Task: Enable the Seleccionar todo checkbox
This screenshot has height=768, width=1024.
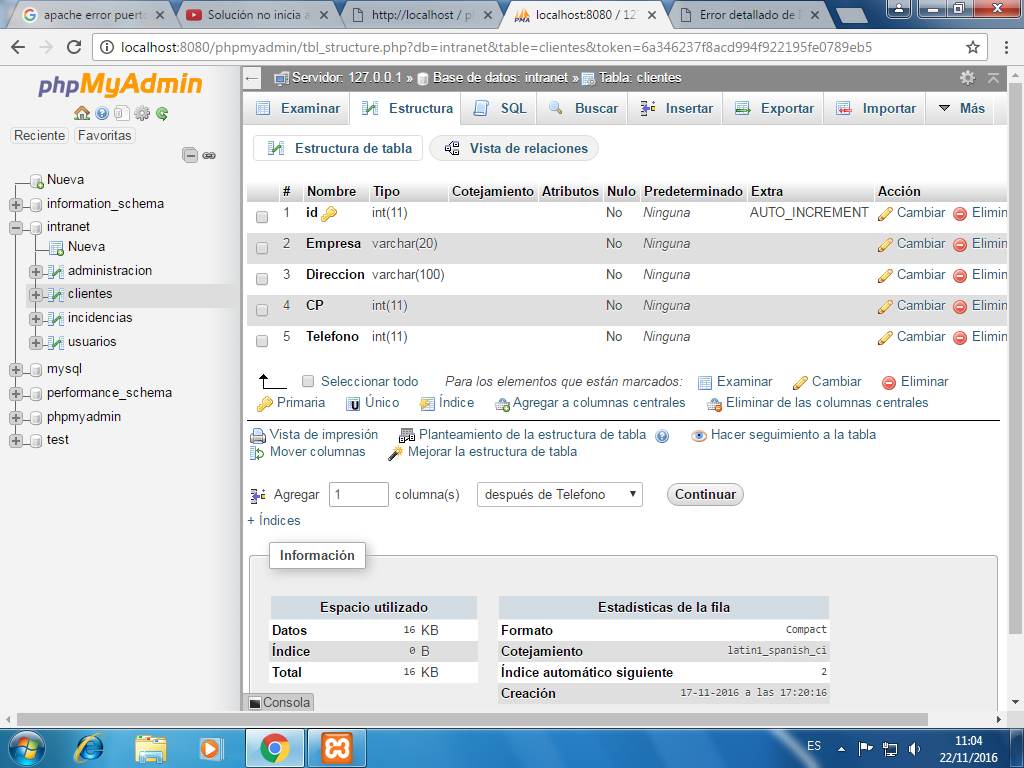Action: pos(308,381)
